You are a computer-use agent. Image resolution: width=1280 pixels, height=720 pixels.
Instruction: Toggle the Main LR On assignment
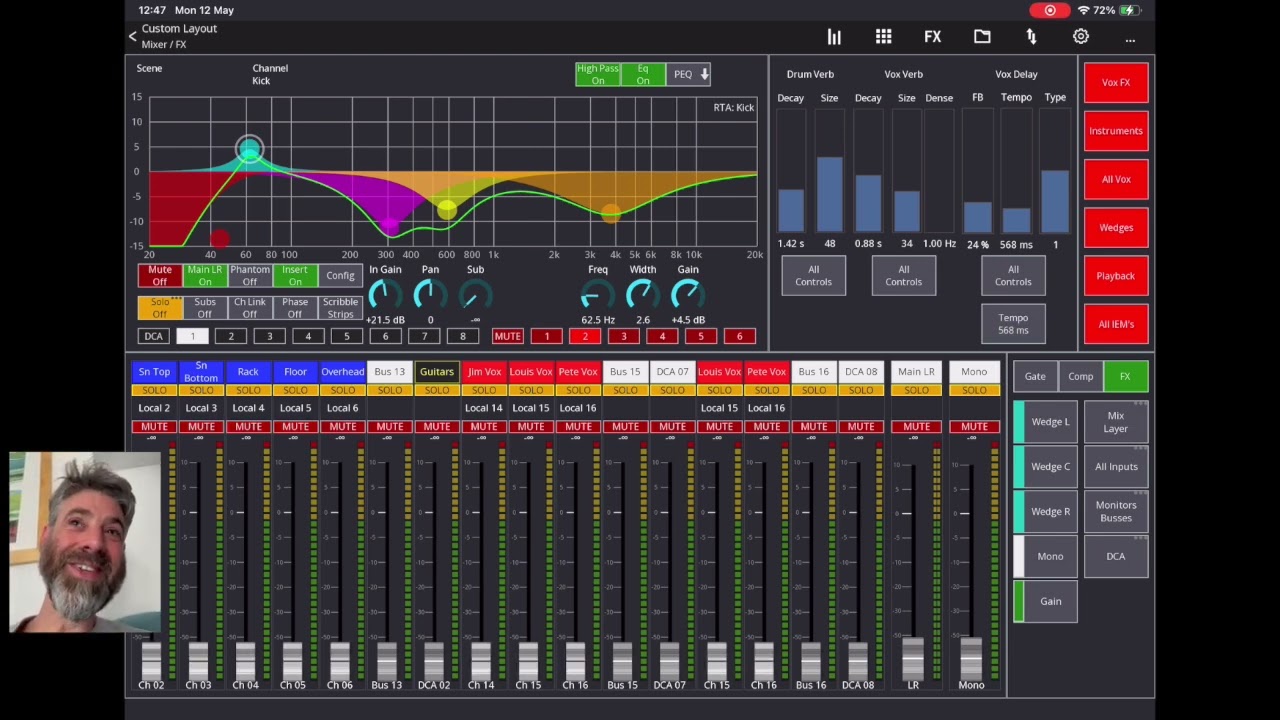coord(205,276)
